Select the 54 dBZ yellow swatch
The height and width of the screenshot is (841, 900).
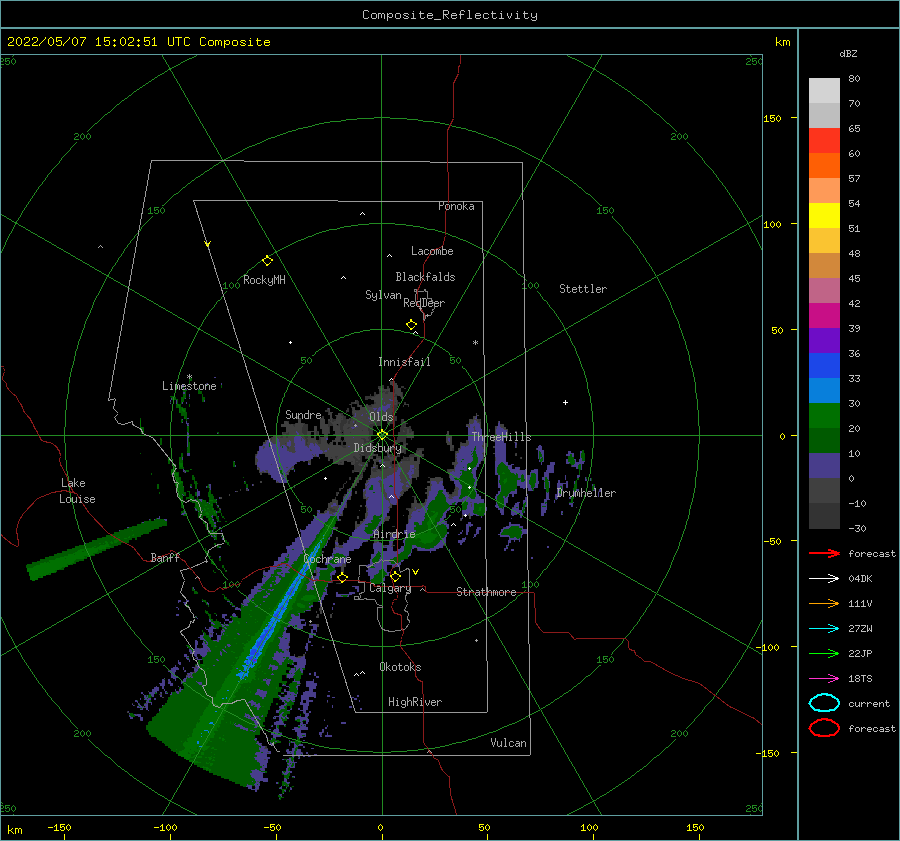824,215
